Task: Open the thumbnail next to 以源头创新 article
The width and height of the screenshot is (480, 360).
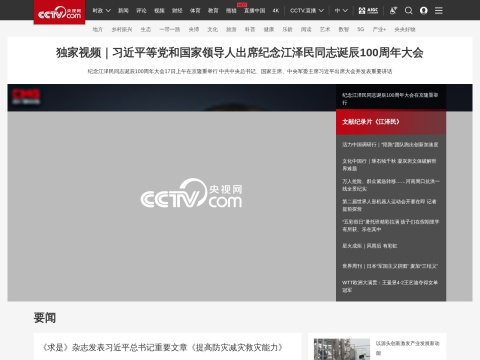Action: coord(342,349)
